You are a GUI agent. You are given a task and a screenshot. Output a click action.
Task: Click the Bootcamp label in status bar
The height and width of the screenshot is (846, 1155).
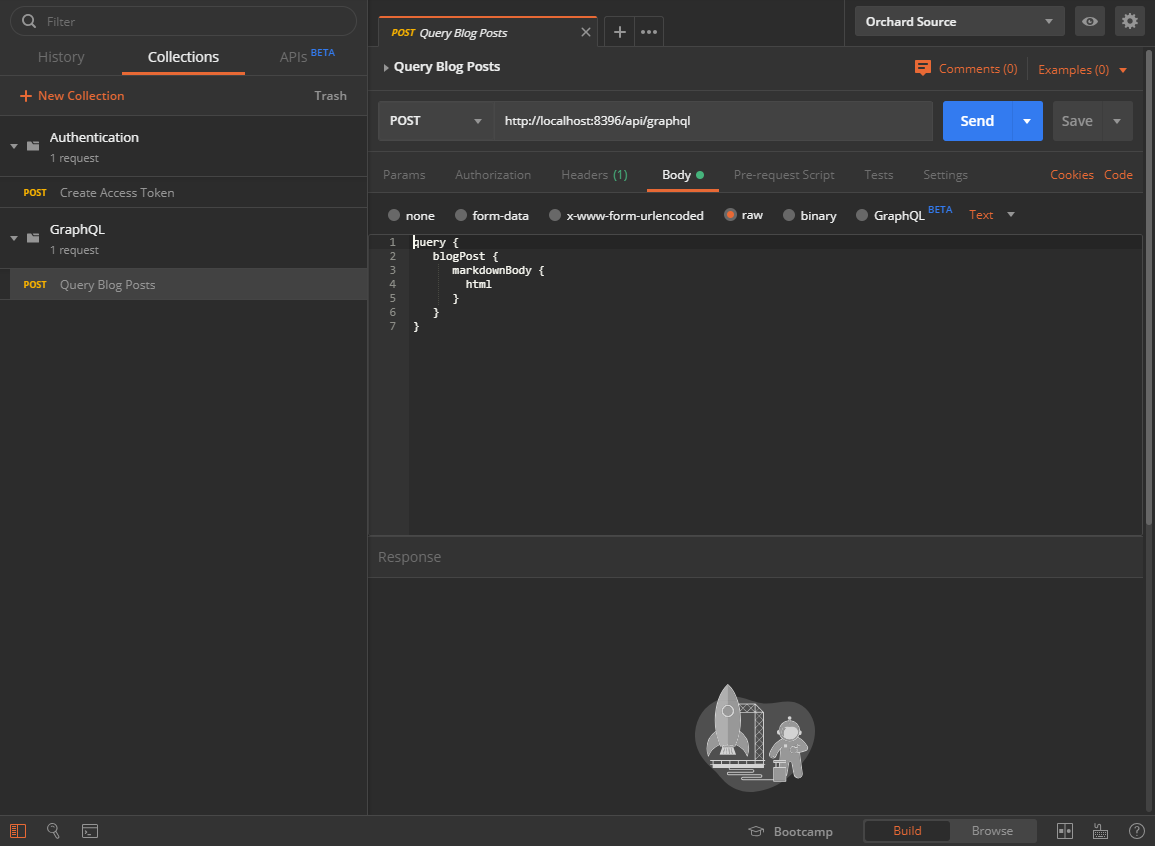point(803,831)
